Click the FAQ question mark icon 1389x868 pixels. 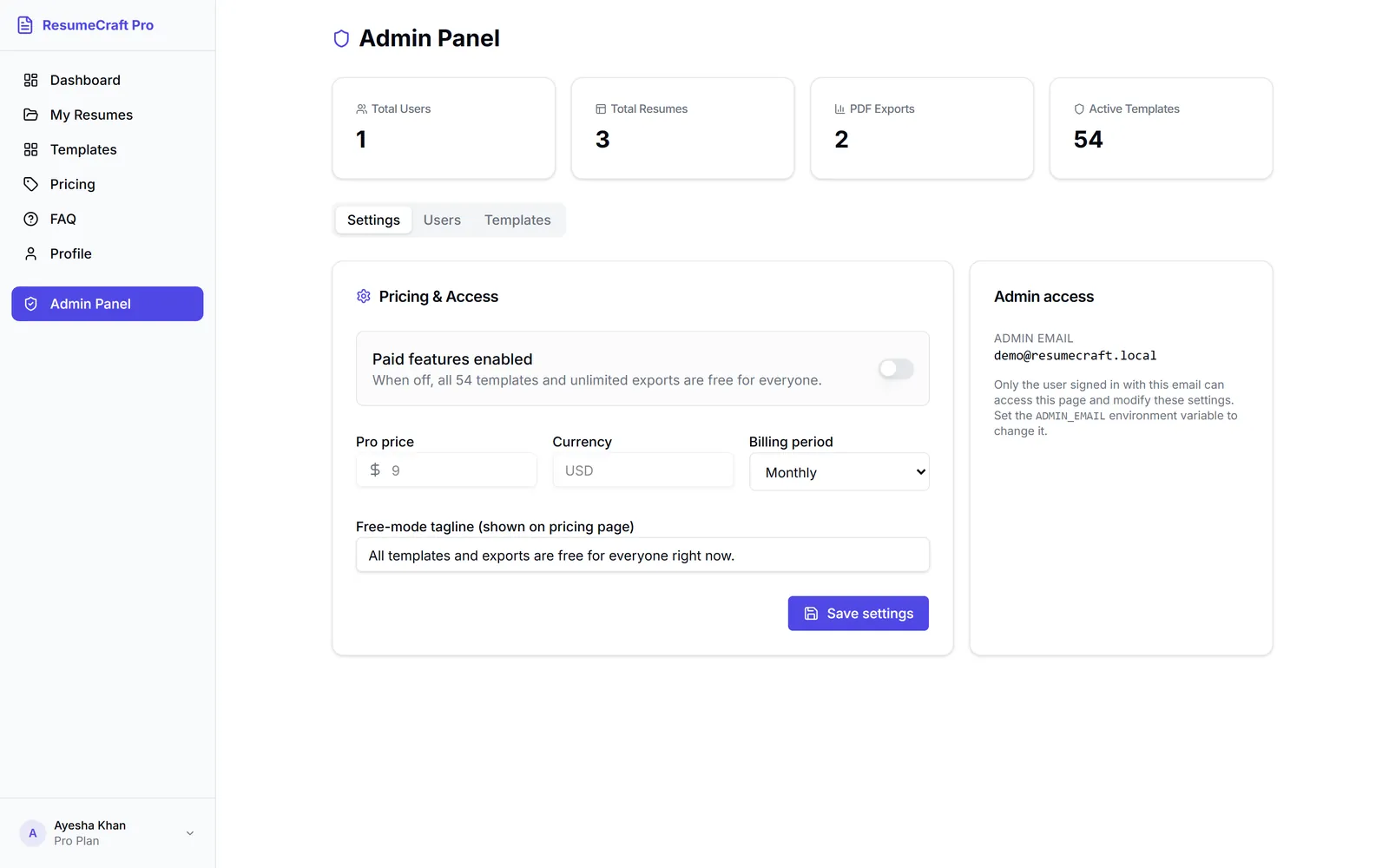(x=31, y=219)
